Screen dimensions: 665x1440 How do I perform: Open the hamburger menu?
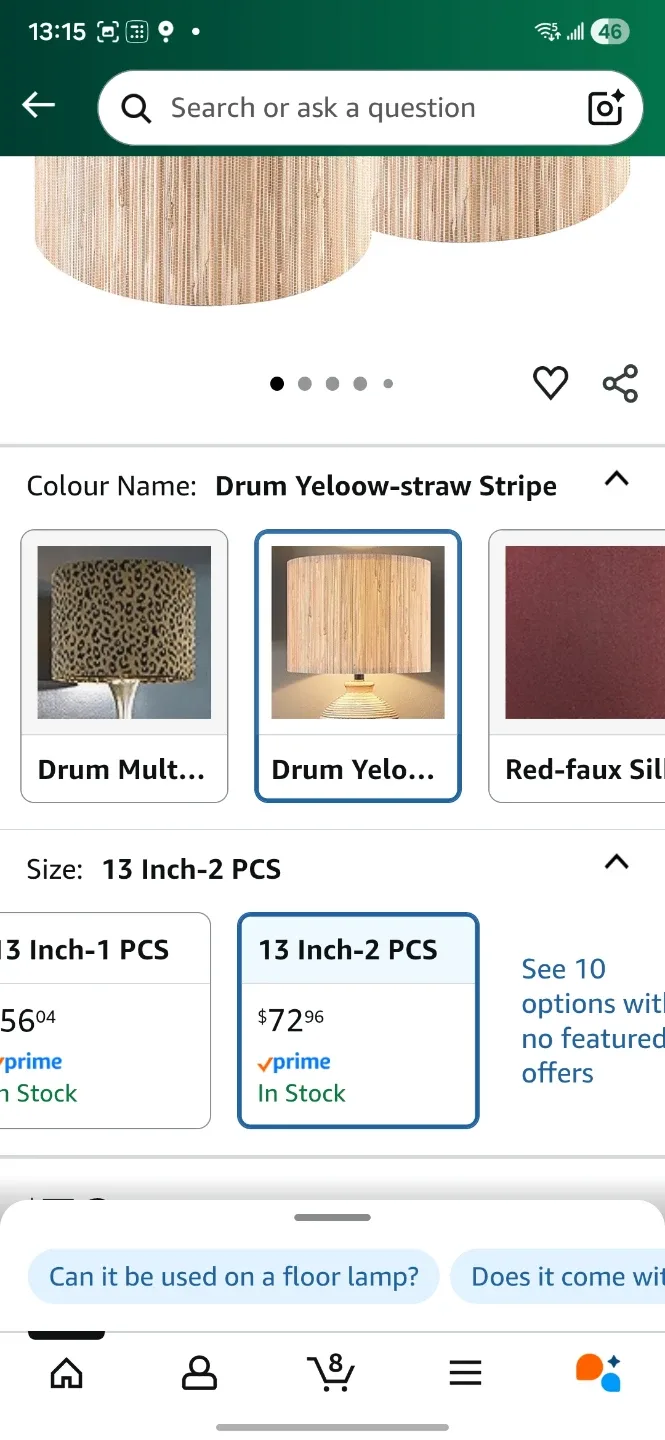click(464, 1373)
